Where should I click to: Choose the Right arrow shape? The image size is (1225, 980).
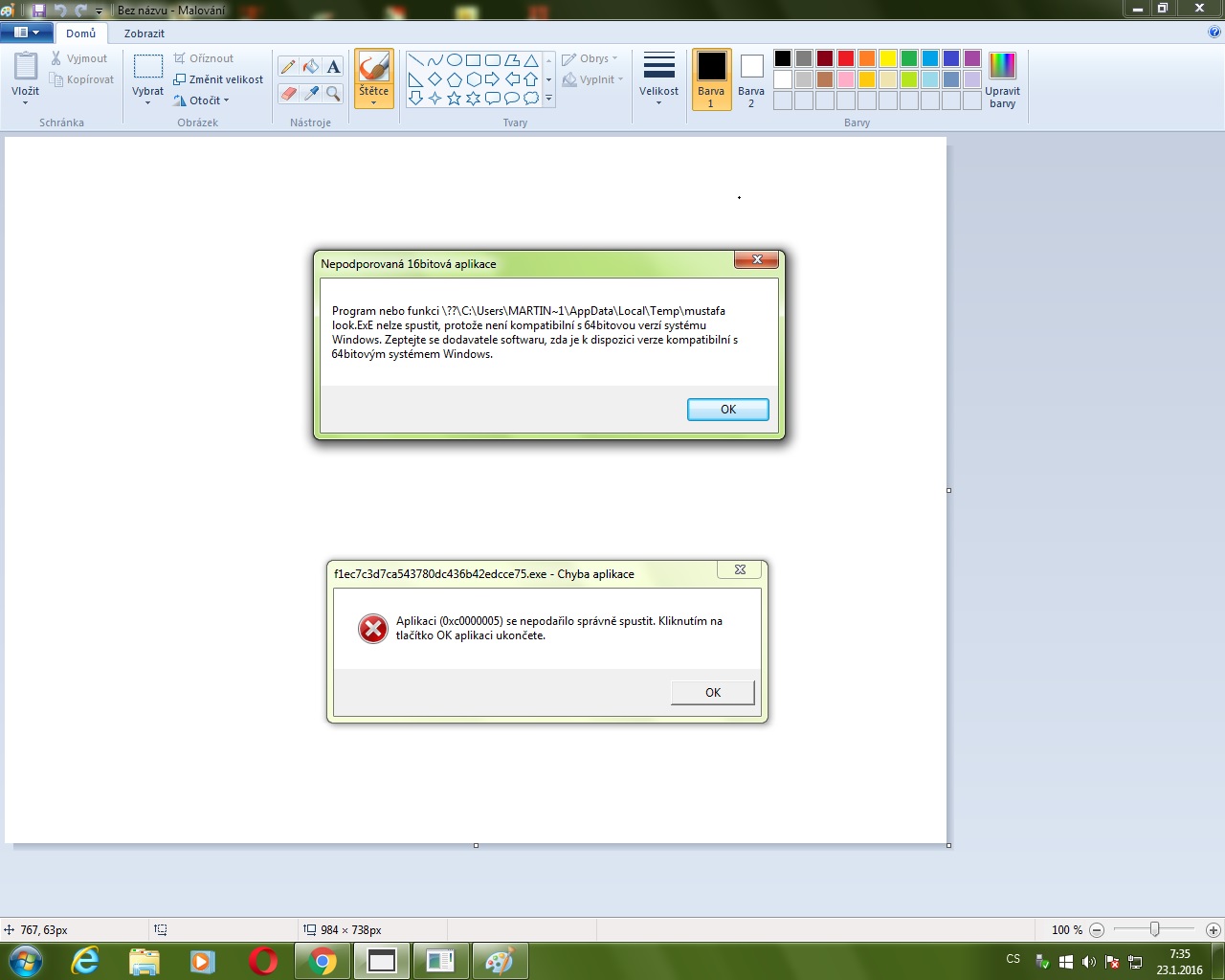click(x=493, y=79)
